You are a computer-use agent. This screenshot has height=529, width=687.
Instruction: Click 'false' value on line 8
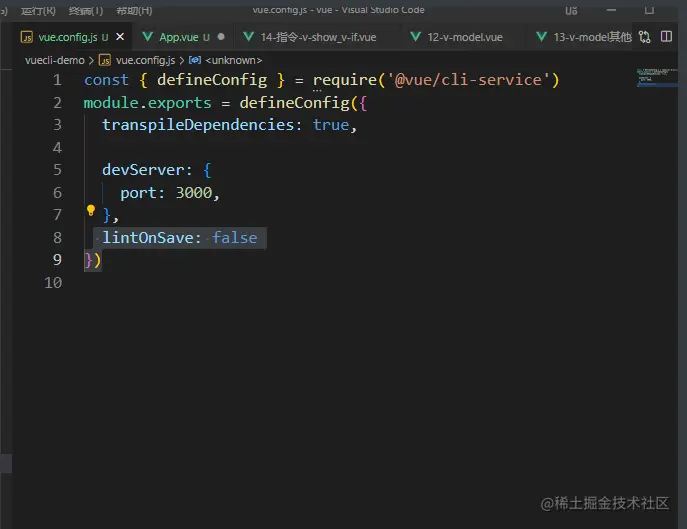(234, 238)
